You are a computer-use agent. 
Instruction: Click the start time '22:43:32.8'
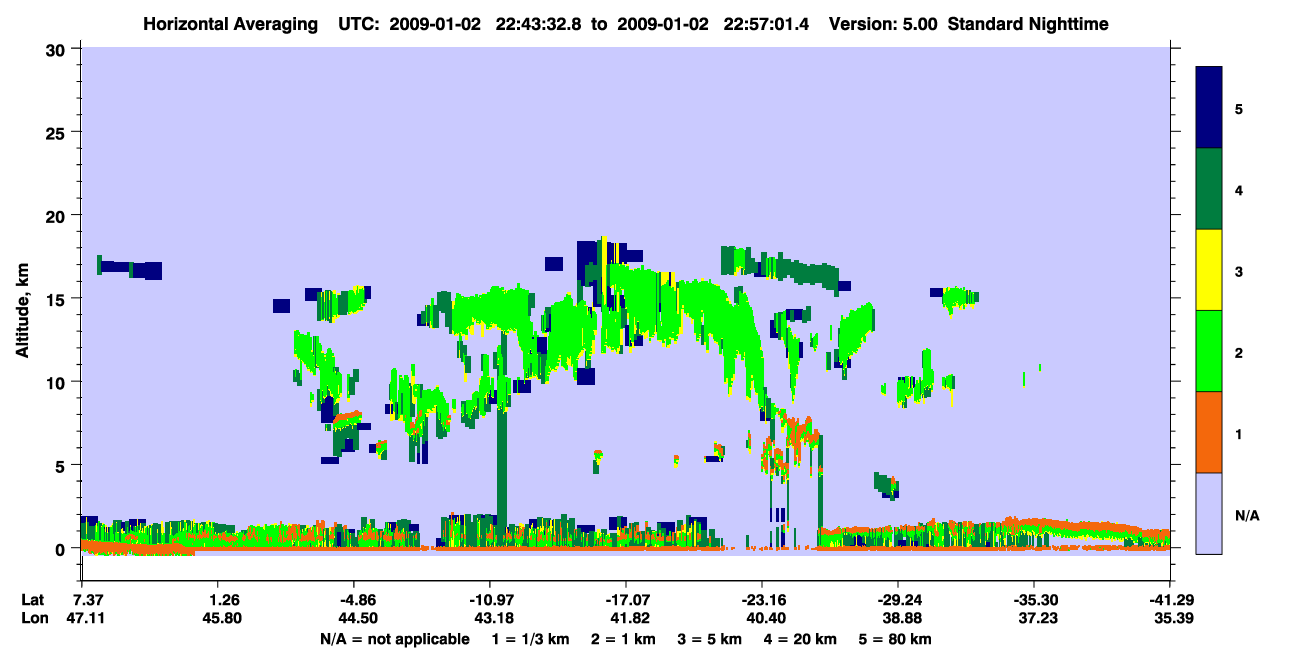(x=538, y=23)
